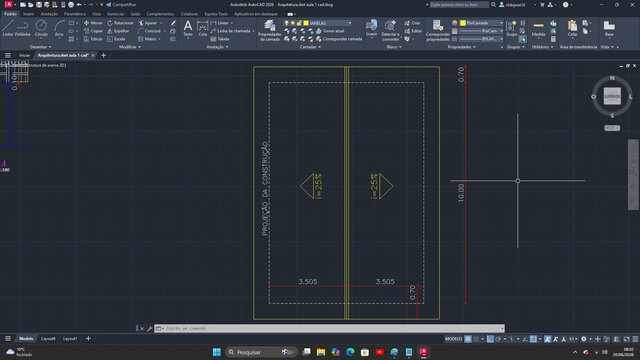Click the yellow layer color swatch
This screenshot has width=640, height=360.
(306, 23)
